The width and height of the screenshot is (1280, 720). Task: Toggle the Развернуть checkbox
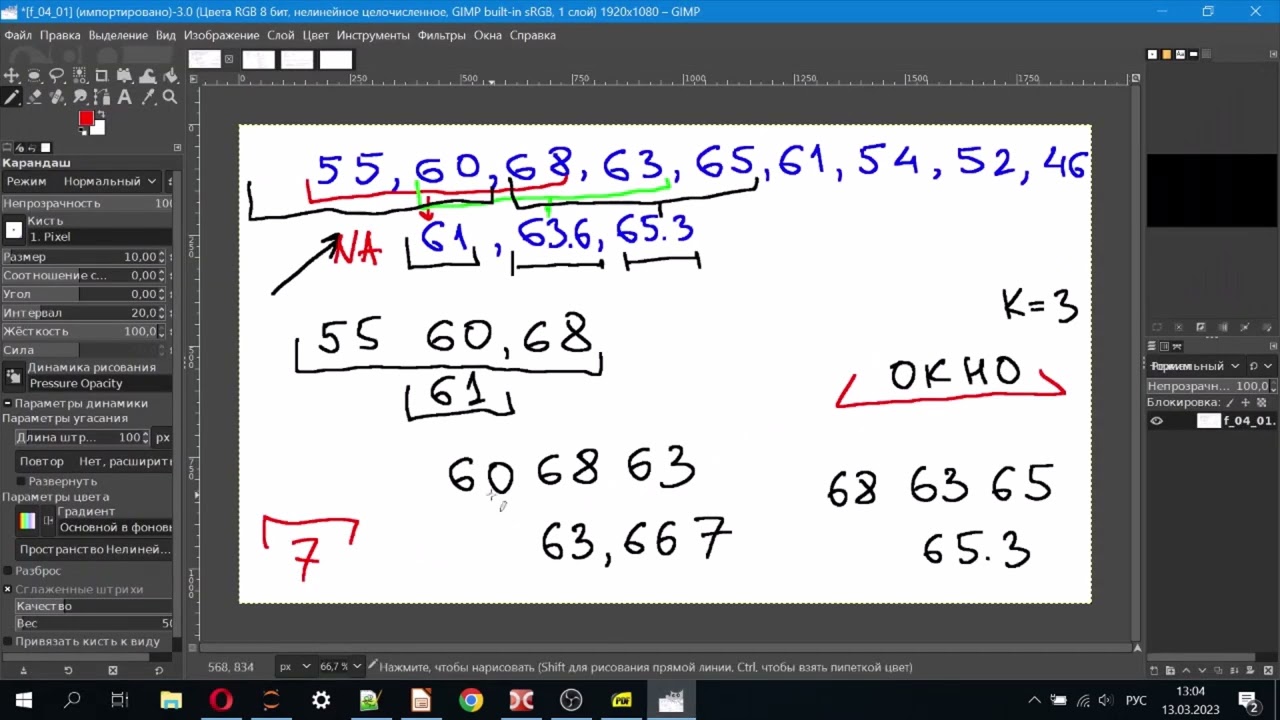pos(21,481)
